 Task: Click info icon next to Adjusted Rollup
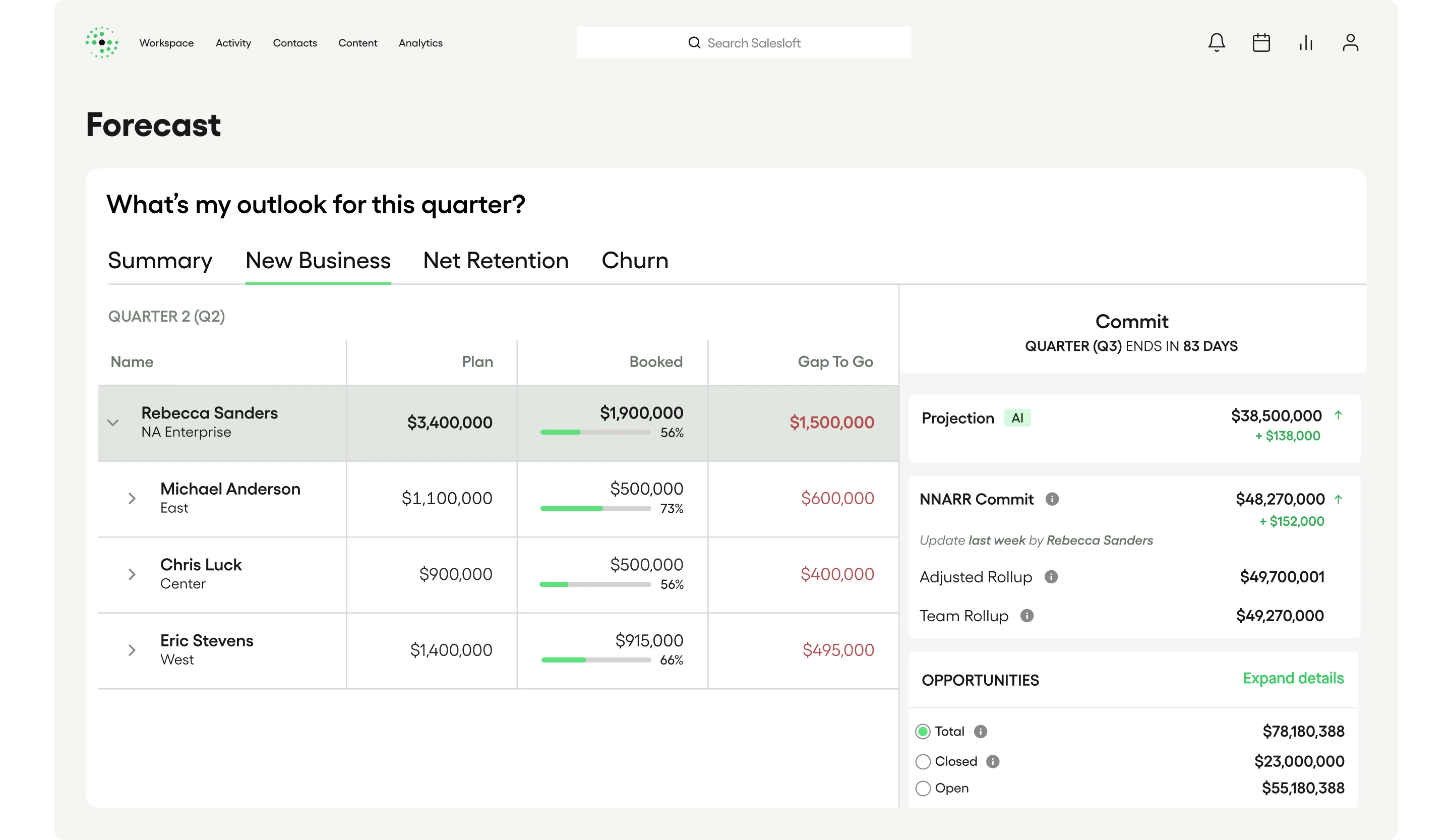pos(1051,577)
